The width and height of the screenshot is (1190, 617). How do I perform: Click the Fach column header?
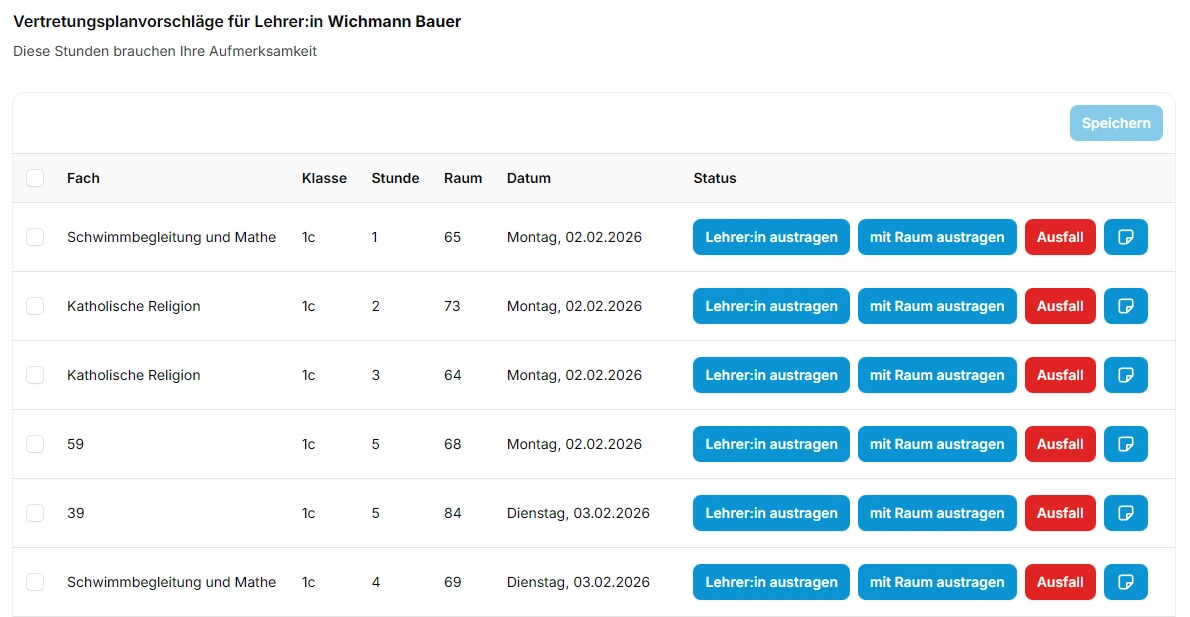83,178
